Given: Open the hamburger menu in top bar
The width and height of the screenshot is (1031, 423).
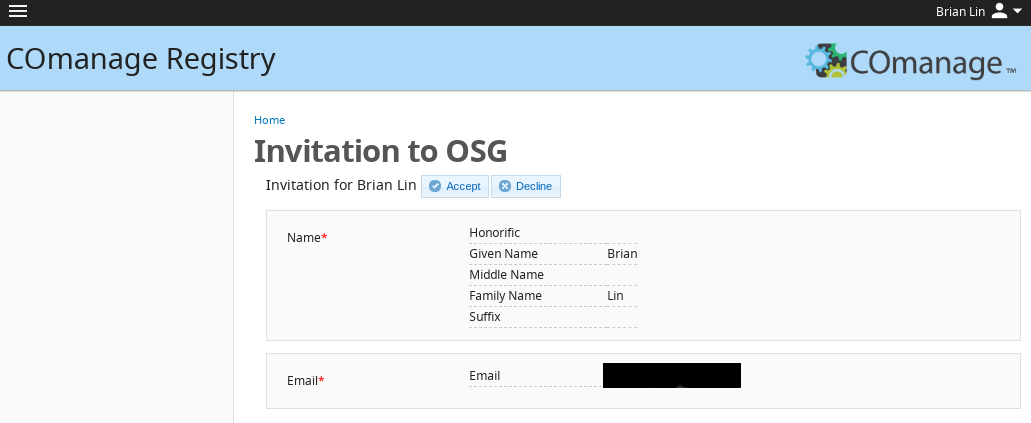Looking at the screenshot, I should tap(17, 11).
